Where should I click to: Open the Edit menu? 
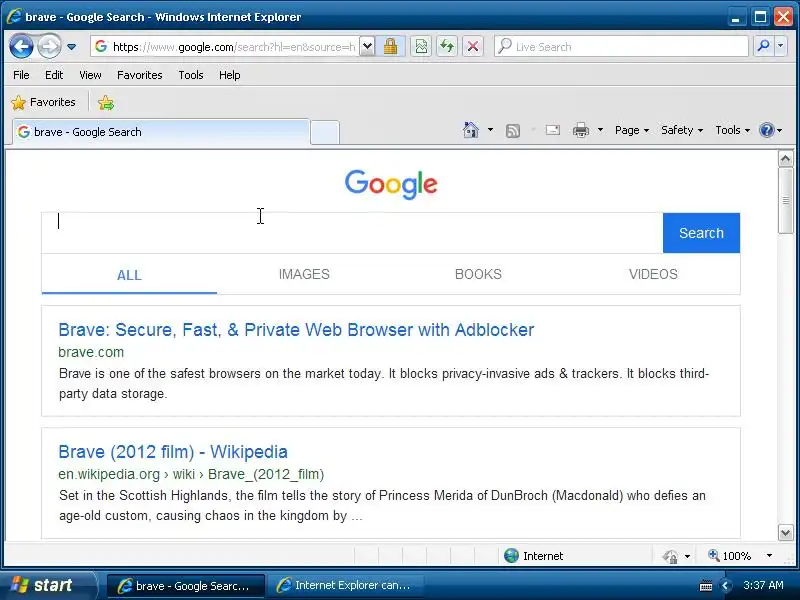pyautogui.click(x=54, y=75)
